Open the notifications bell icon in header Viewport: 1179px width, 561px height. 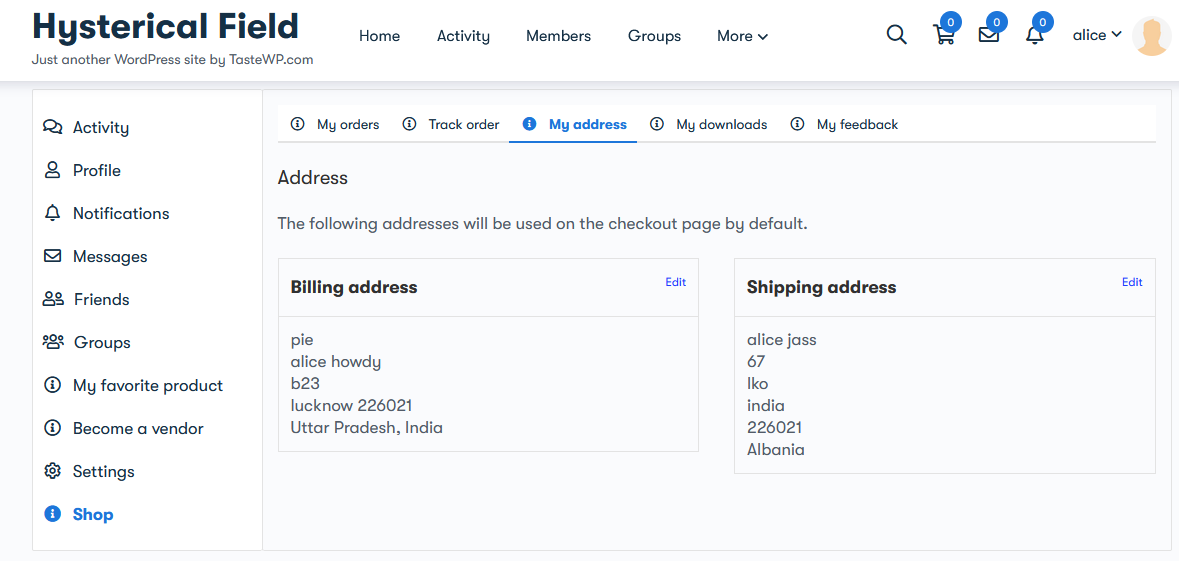click(1035, 35)
